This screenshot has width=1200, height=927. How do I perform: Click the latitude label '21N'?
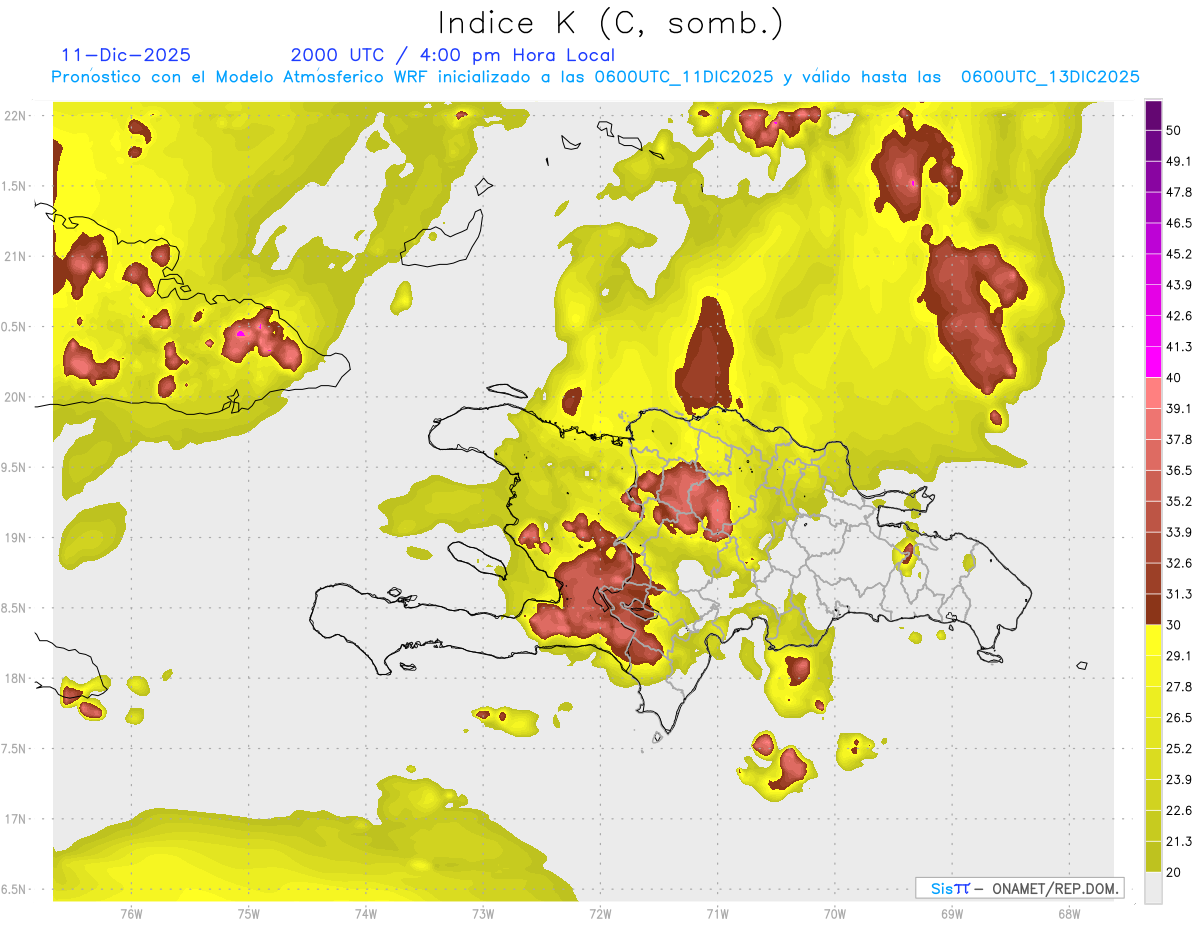15,256
